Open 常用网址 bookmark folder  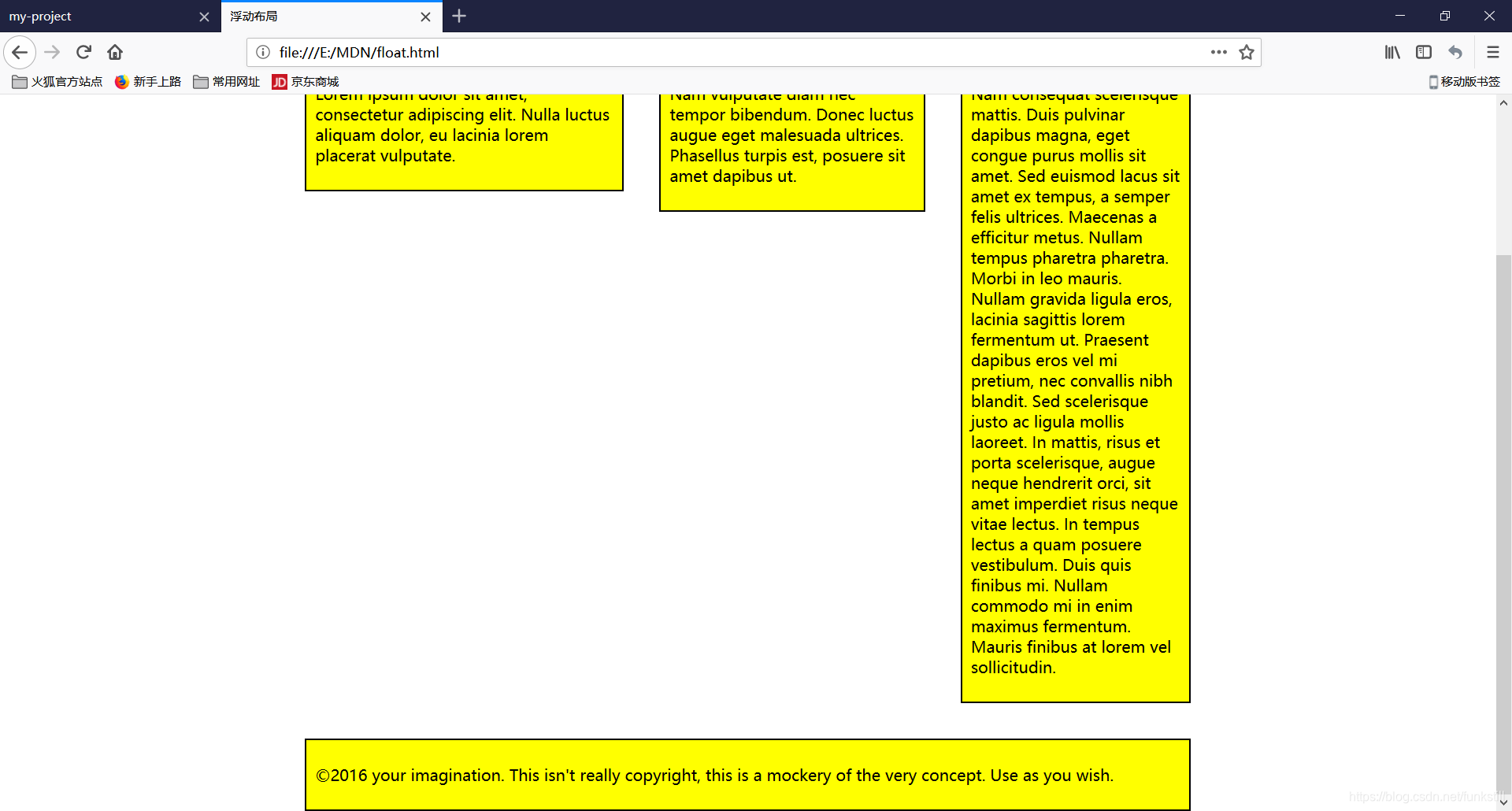click(227, 82)
